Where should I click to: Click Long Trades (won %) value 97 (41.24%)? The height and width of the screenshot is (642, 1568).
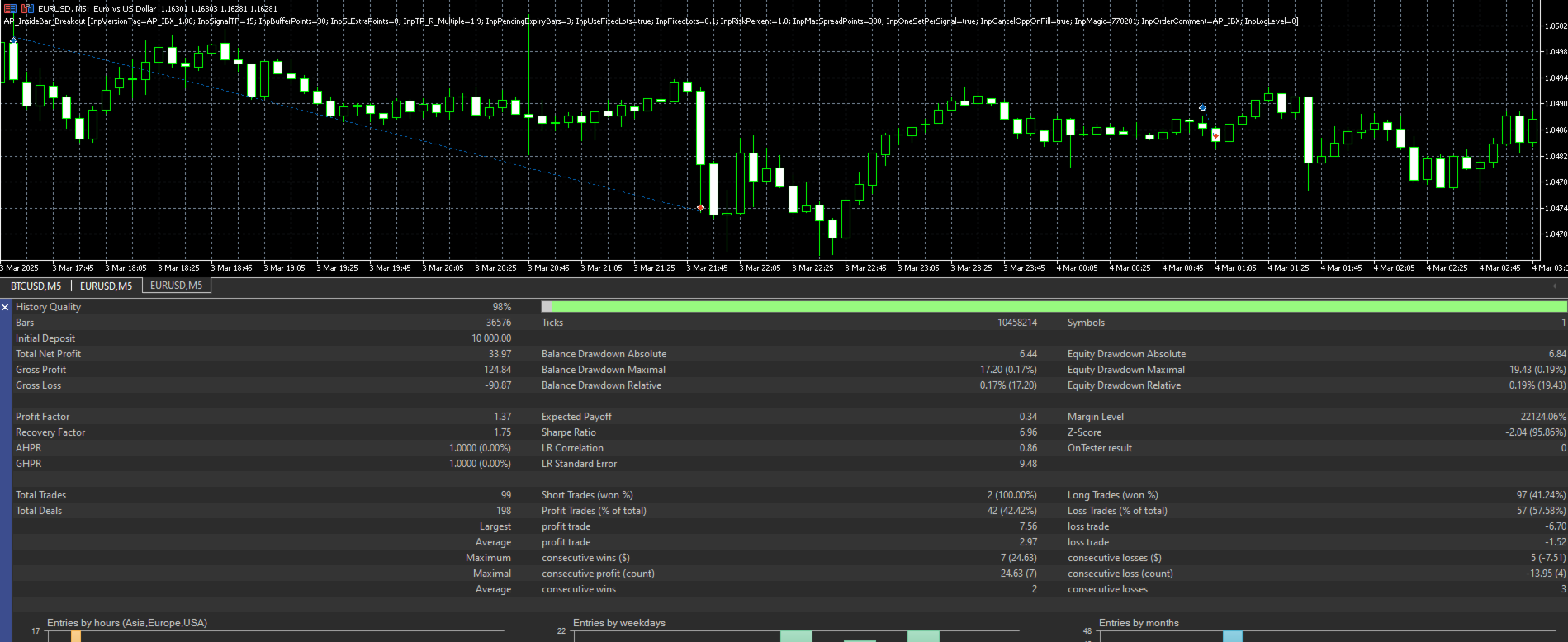pyautogui.click(x=1541, y=495)
